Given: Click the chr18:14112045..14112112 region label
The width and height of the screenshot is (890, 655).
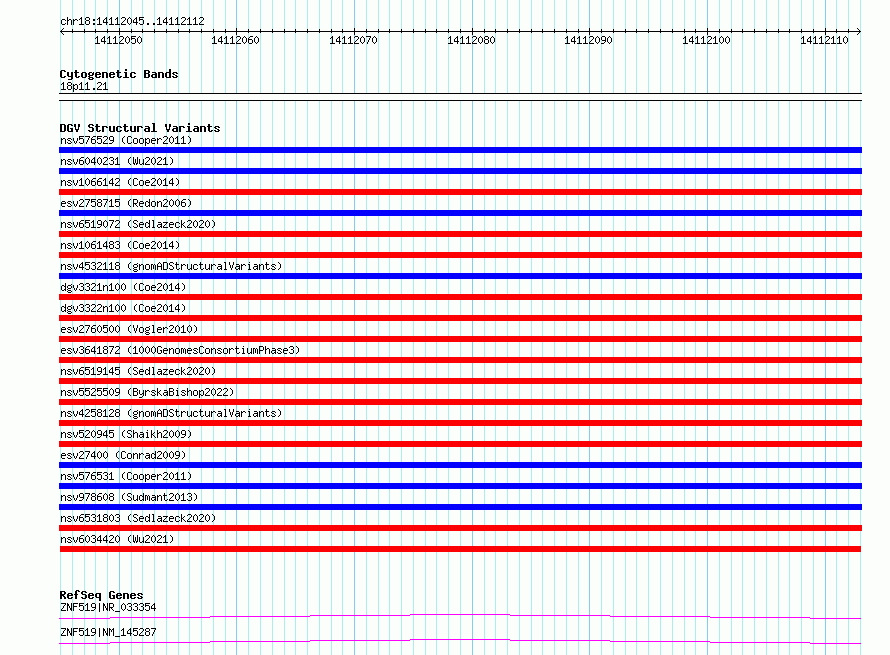Looking at the screenshot, I should coord(132,22).
